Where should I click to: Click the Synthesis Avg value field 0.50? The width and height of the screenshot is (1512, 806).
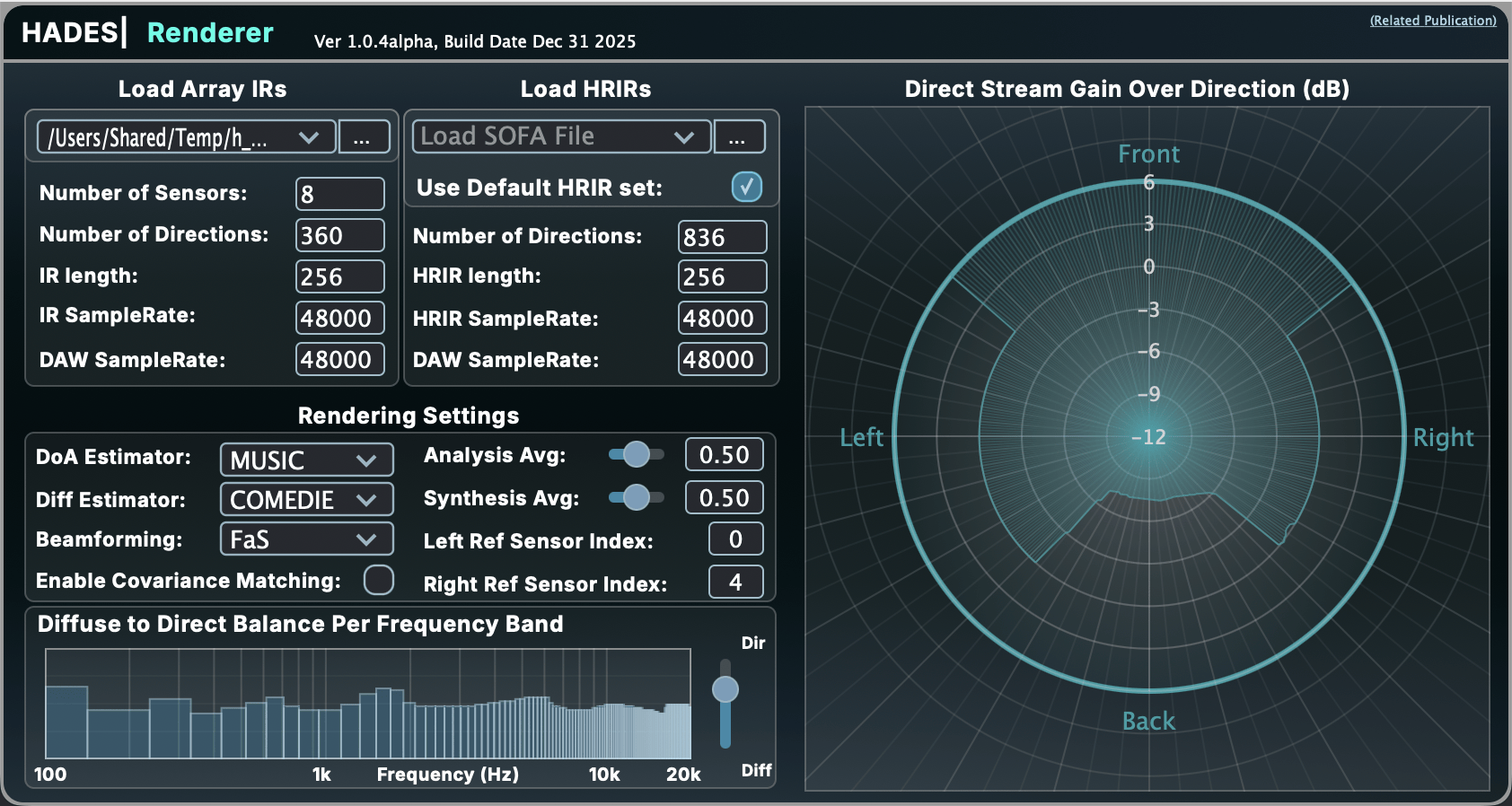tap(725, 497)
